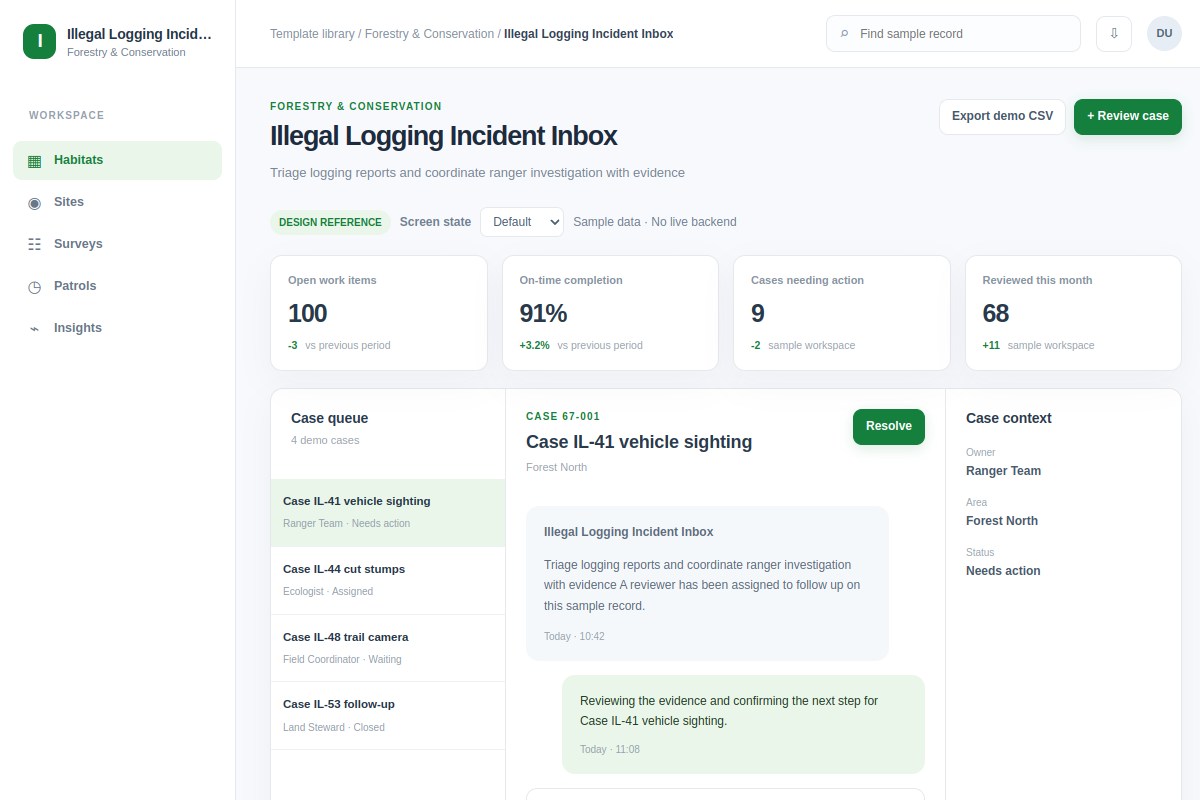Click the Cases needing action card

842,313
